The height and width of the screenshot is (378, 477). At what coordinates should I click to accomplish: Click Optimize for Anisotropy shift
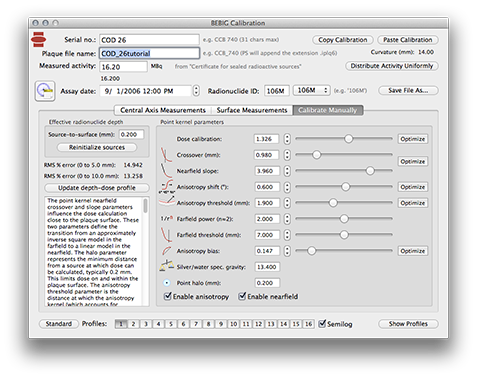coord(413,187)
